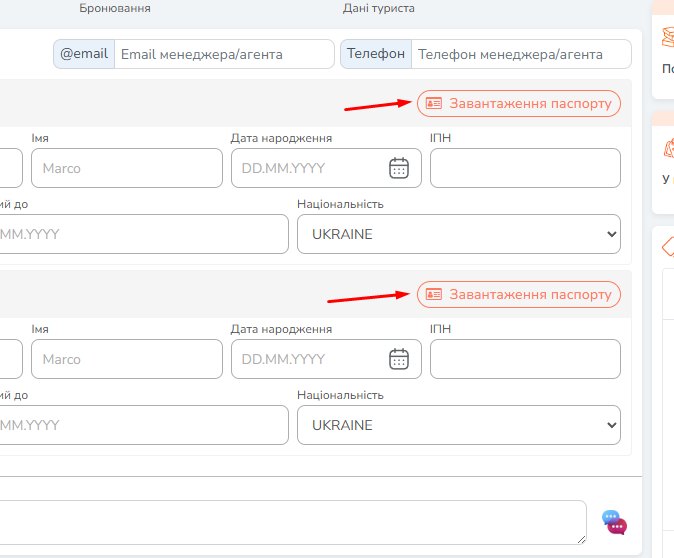Click first tourist's Дата народження field
The height and width of the screenshot is (558, 674).
[326, 168]
